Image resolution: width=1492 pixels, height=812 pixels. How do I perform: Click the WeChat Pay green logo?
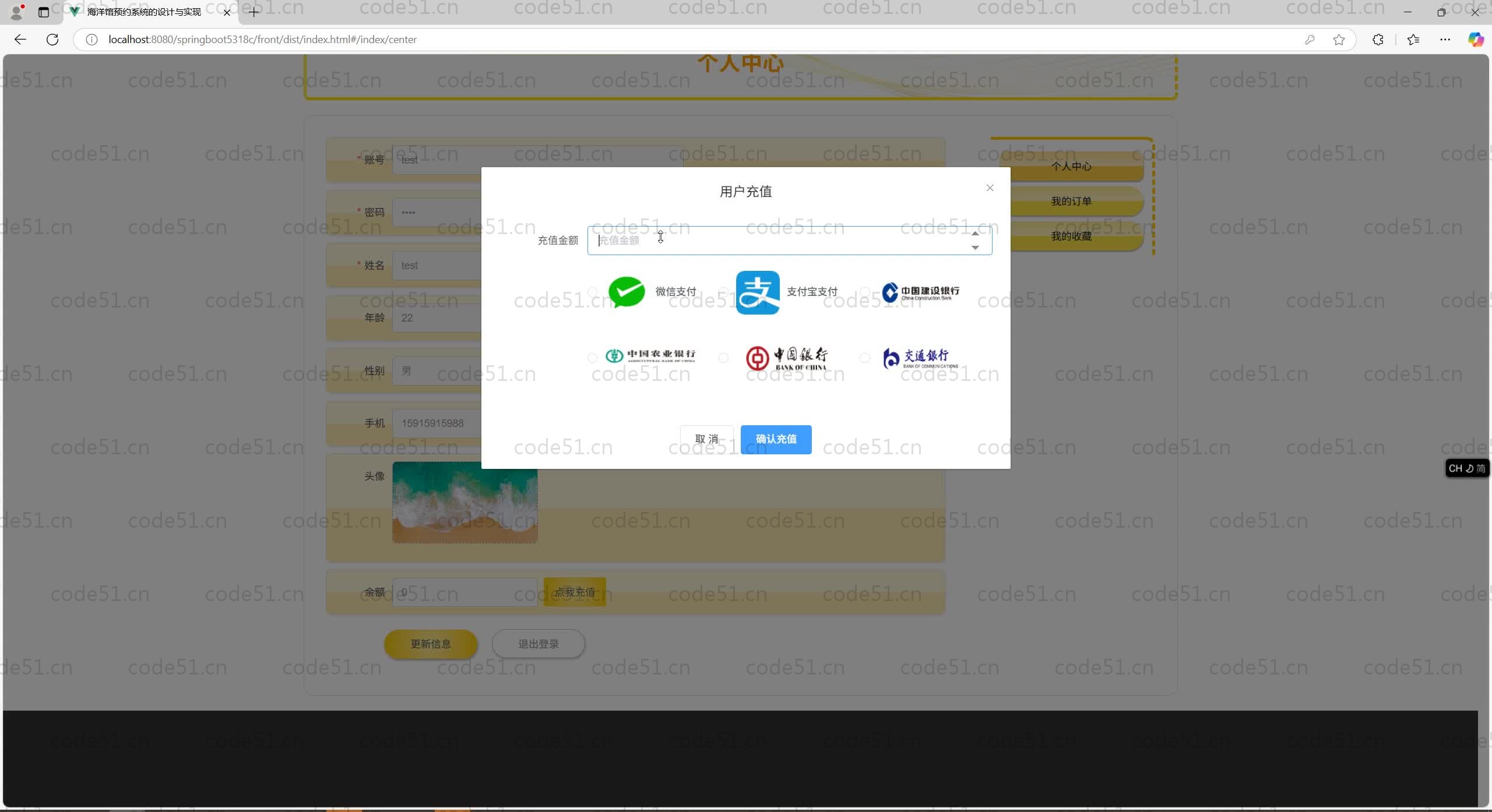click(x=627, y=292)
